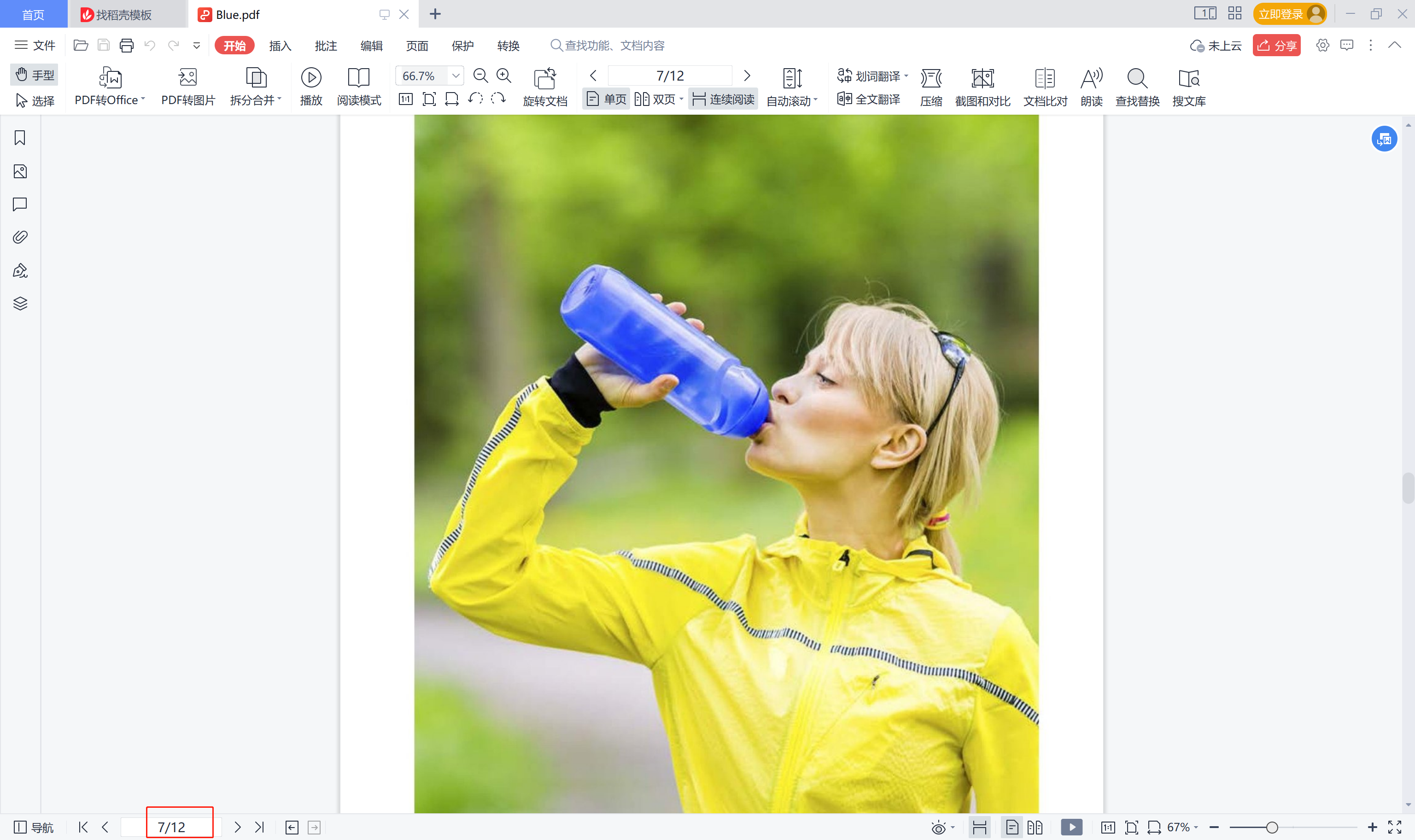Enter 阅读模式 reading mode

pos(359,86)
